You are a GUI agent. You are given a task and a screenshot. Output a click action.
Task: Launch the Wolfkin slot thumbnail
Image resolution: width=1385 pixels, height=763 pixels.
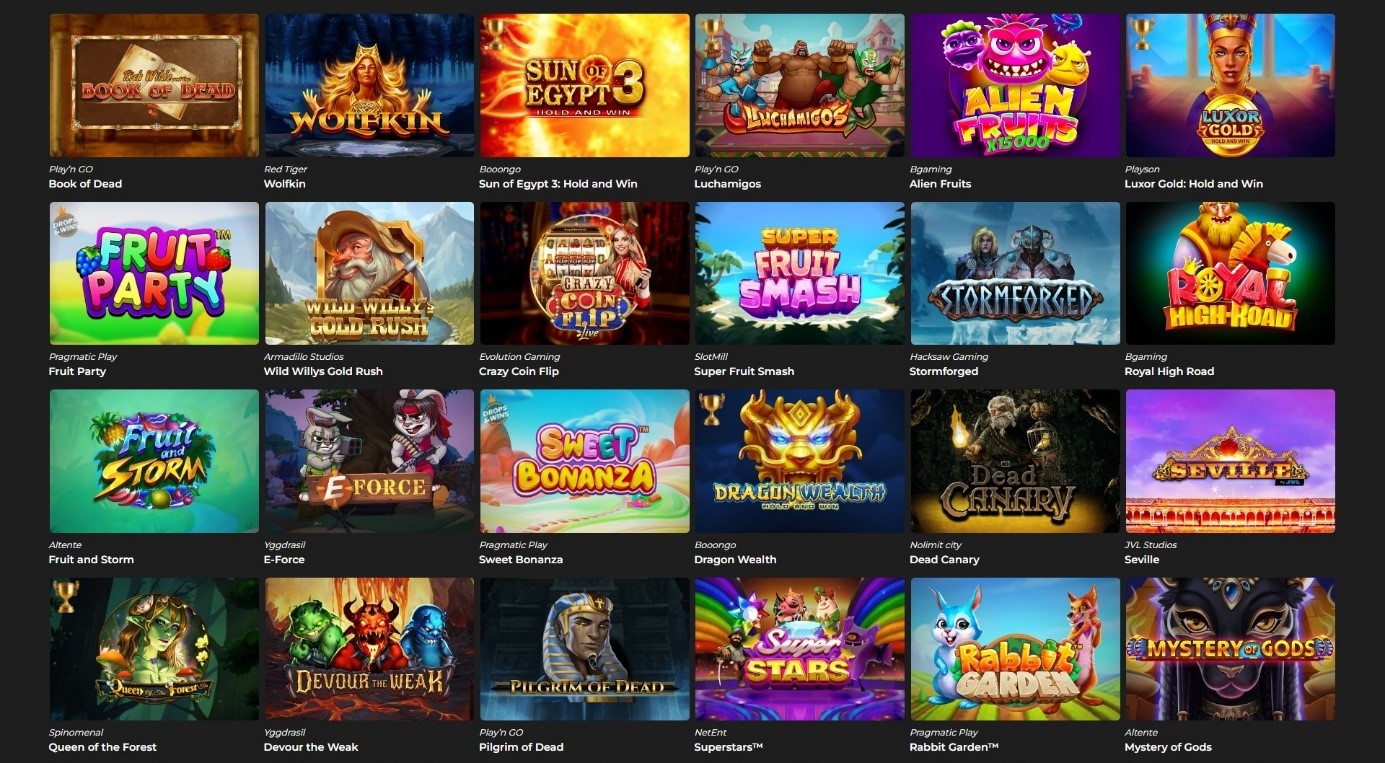(x=369, y=85)
